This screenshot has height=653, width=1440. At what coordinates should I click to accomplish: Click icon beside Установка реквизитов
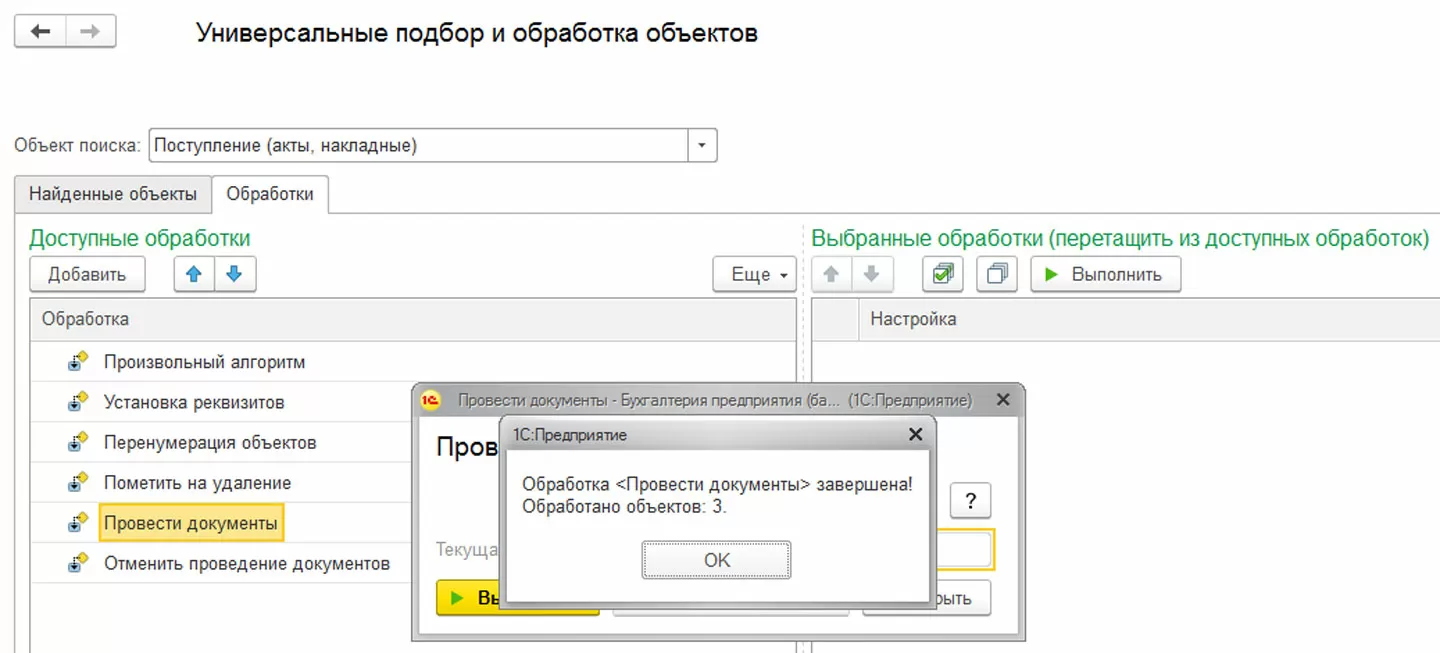click(x=78, y=402)
